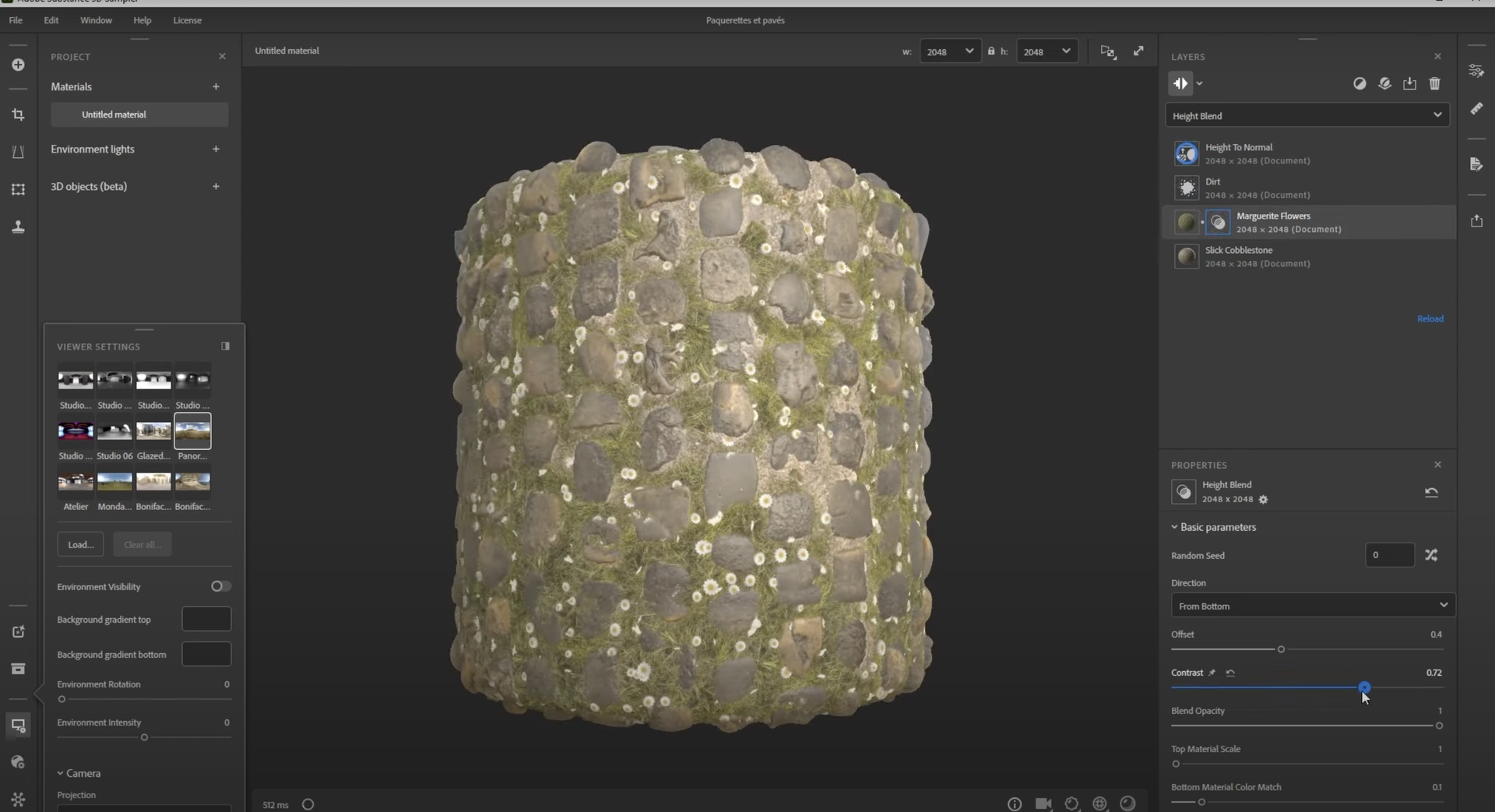
Task: Click the Reload link in Layers panel
Action: tap(1430, 318)
